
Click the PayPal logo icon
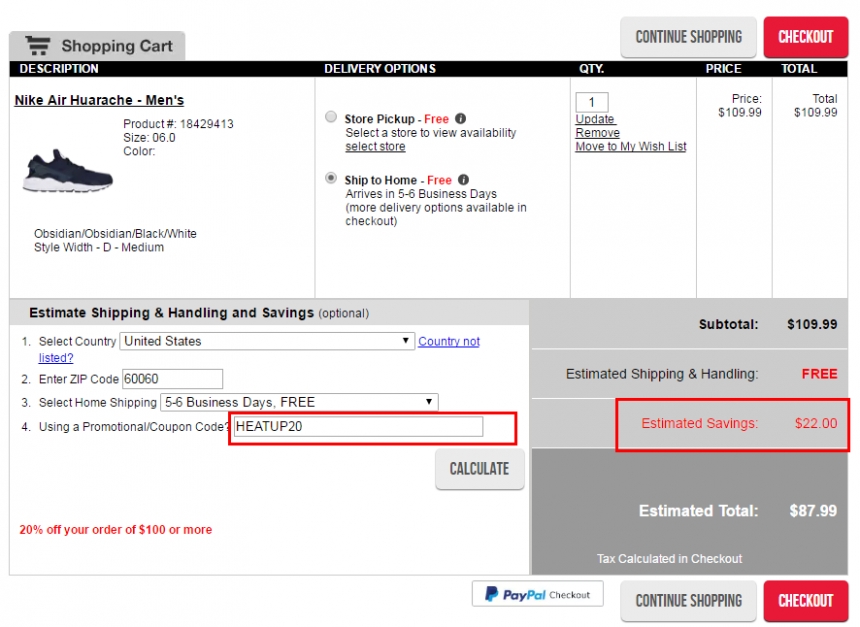(491, 594)
